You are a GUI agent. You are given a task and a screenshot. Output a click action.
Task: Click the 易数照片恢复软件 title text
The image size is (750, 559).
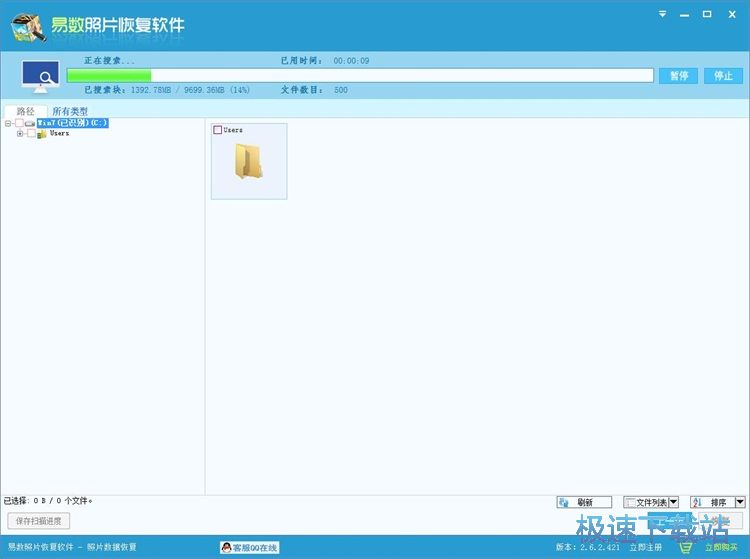point(118,25)
